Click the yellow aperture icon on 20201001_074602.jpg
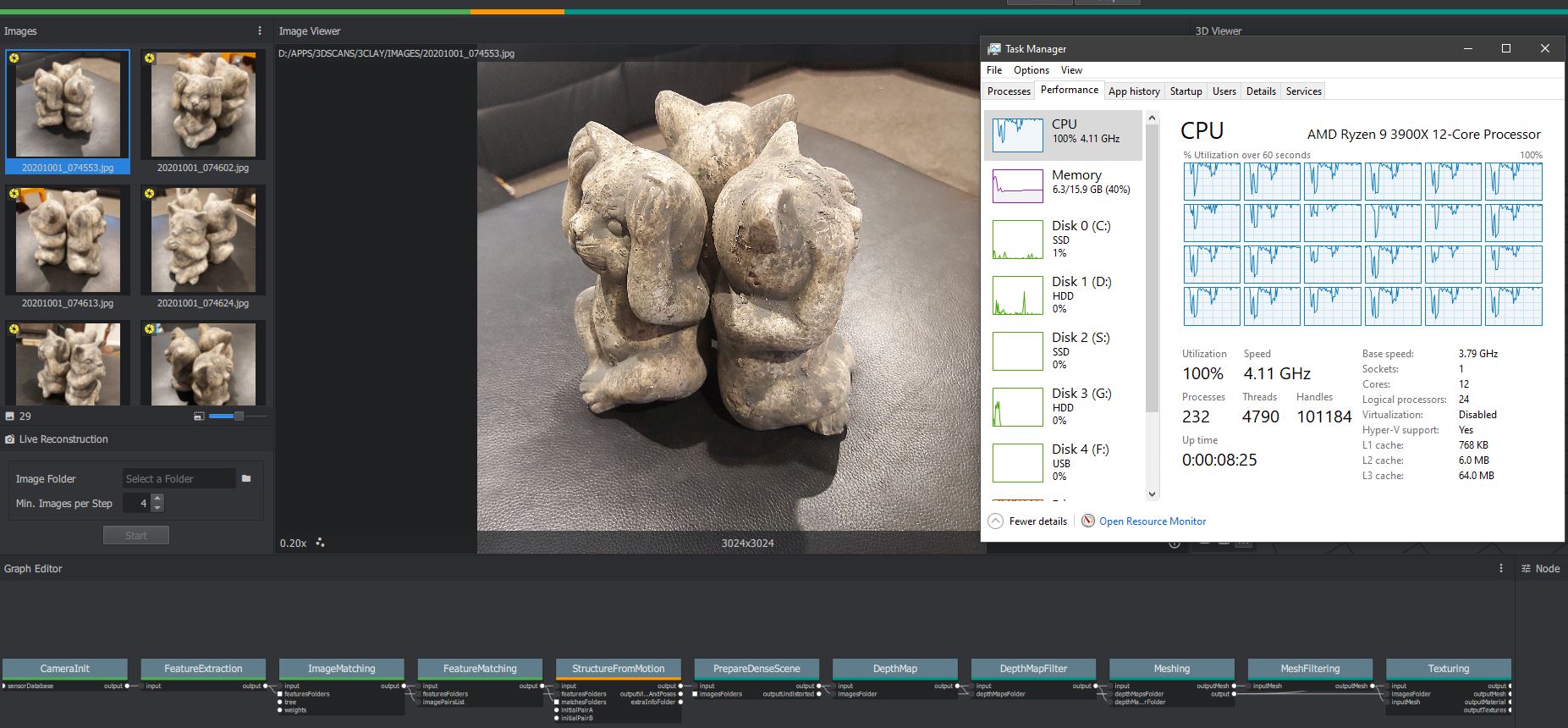This screenshot has width=1568, height=728. pos(150,58)
